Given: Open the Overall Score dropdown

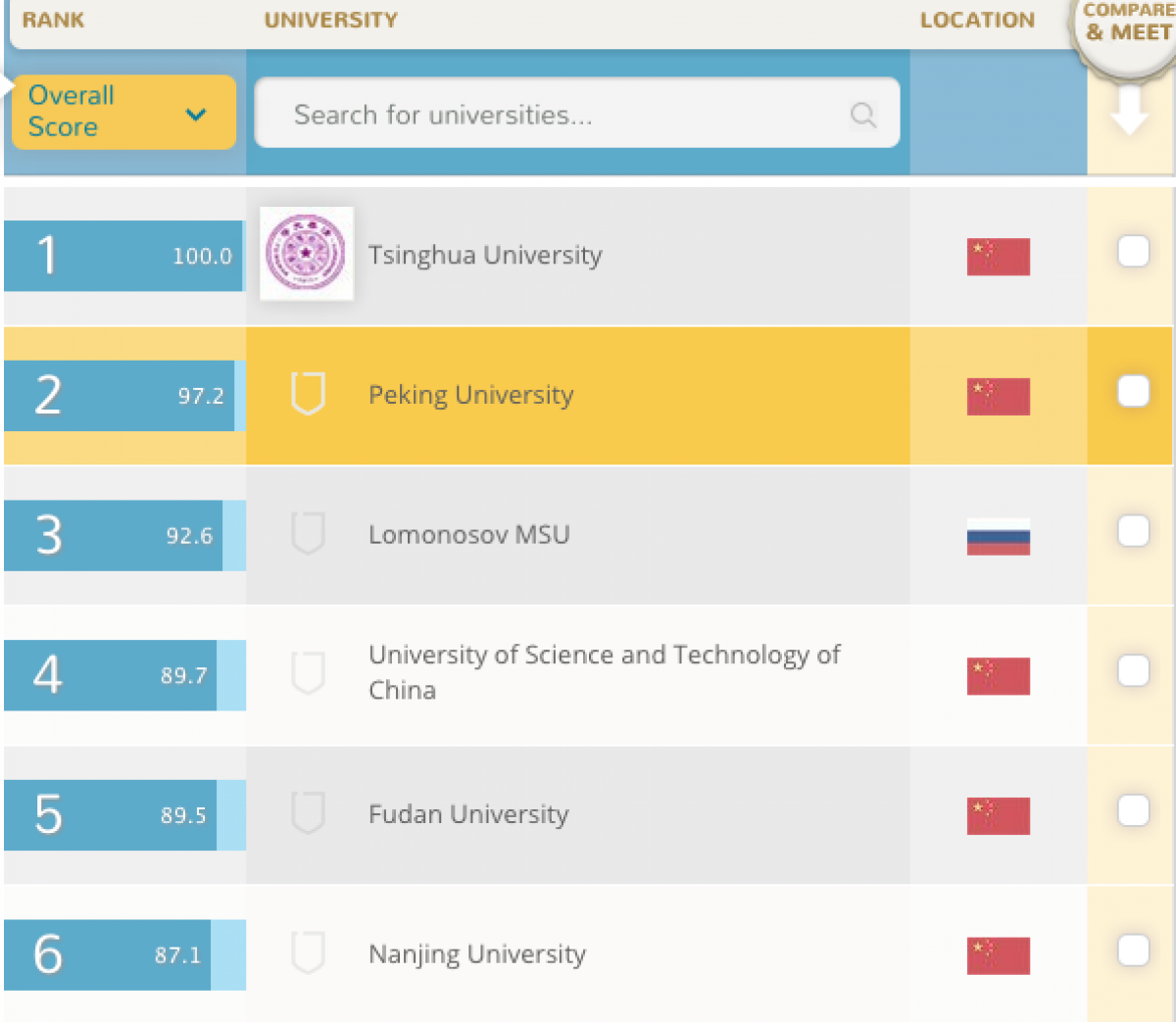Looking at the screenshot, I should [123, 112].
